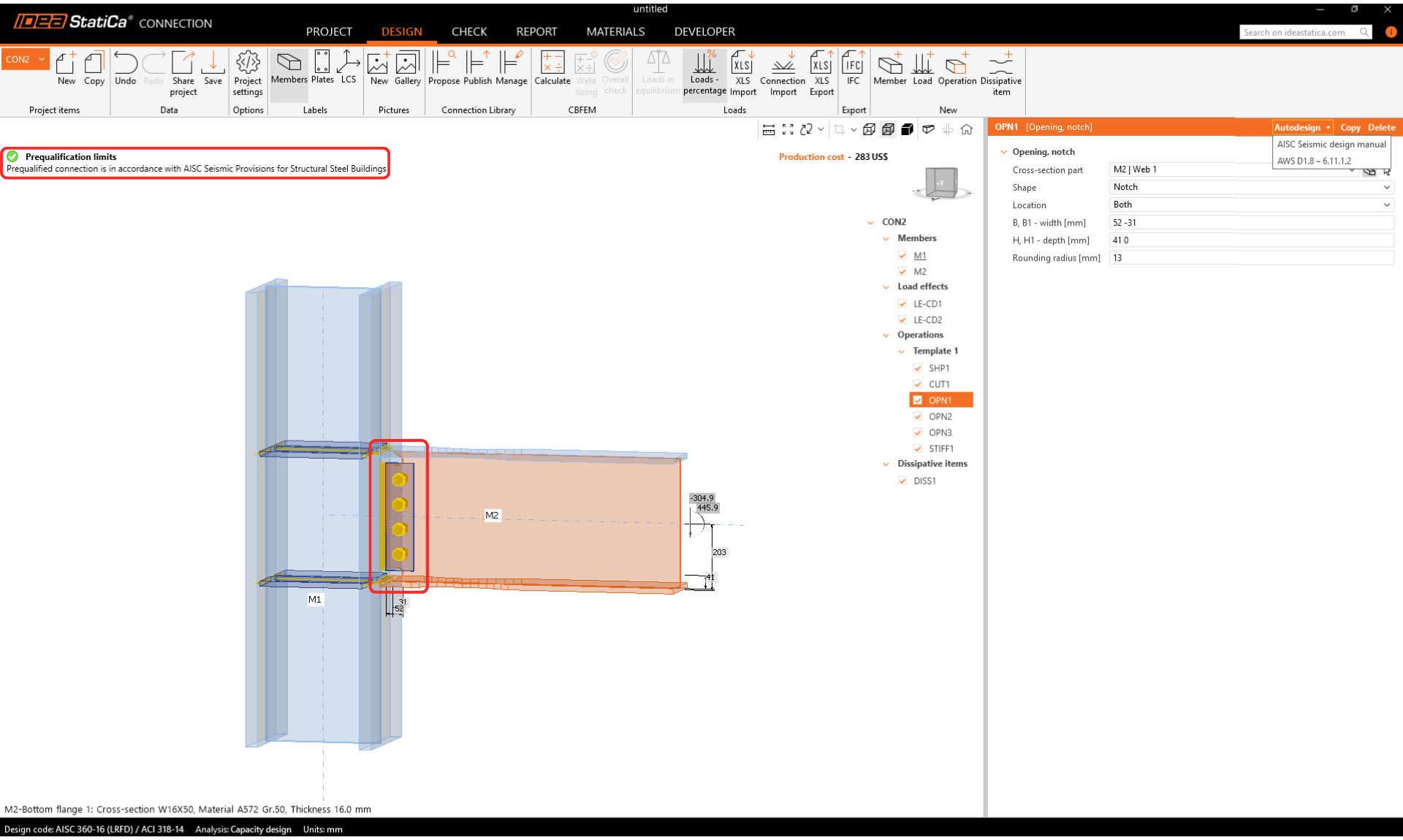Select AISC Seismic design manual option
Screen dimensions: 1403x840
pos(1331,145)
